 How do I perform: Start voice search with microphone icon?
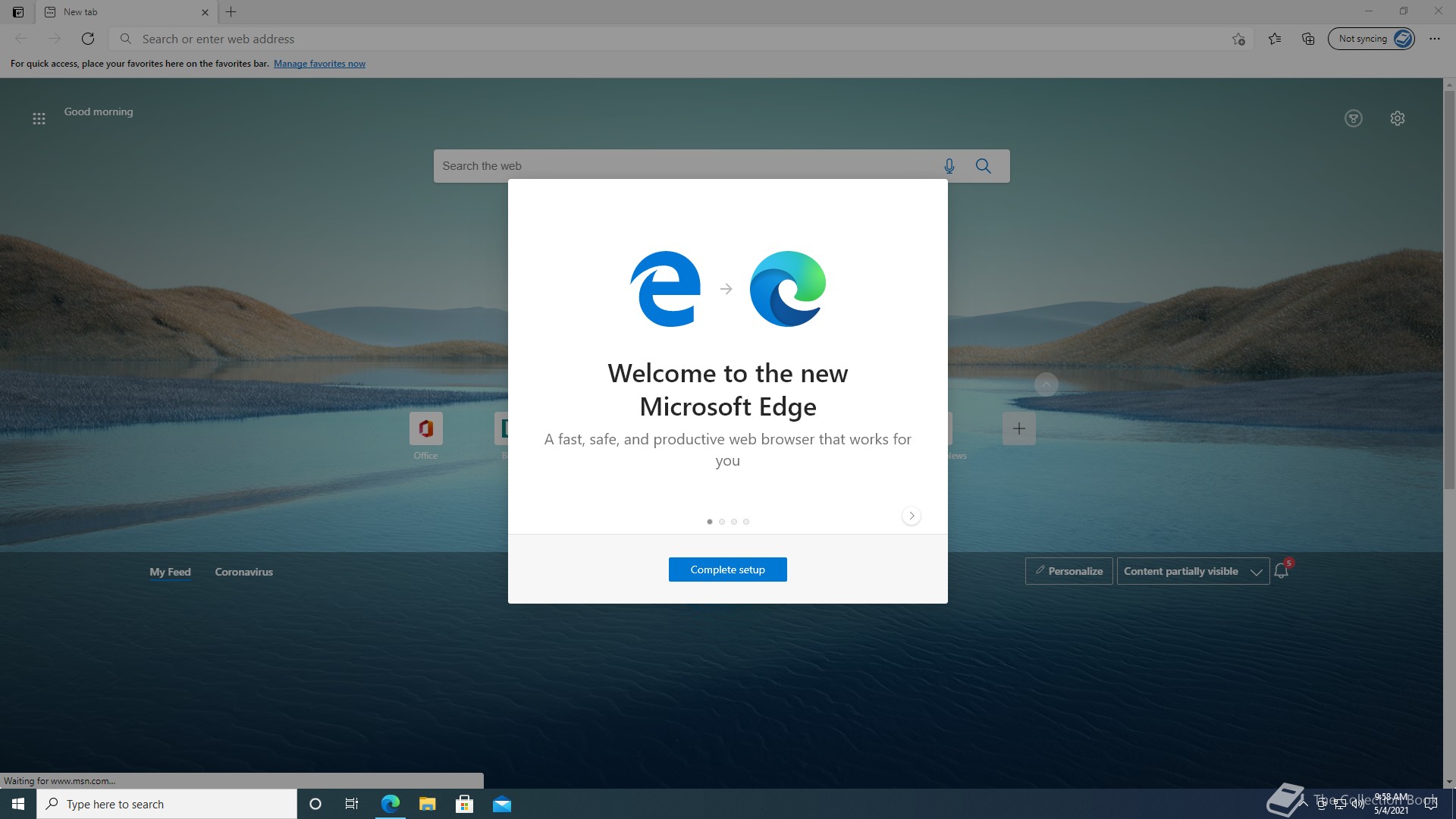pos(949,166)
